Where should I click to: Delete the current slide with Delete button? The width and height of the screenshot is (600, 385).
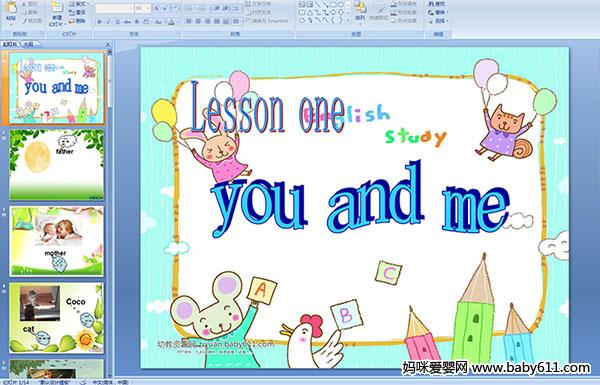(x=77, y=21)
